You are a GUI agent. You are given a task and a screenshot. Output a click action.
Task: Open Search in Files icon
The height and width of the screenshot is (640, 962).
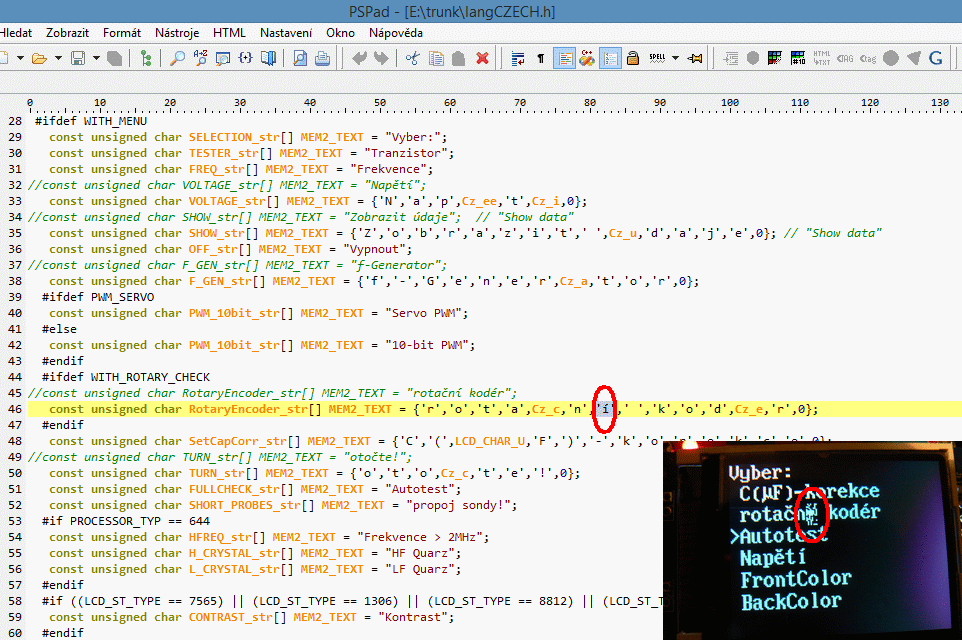223,58
